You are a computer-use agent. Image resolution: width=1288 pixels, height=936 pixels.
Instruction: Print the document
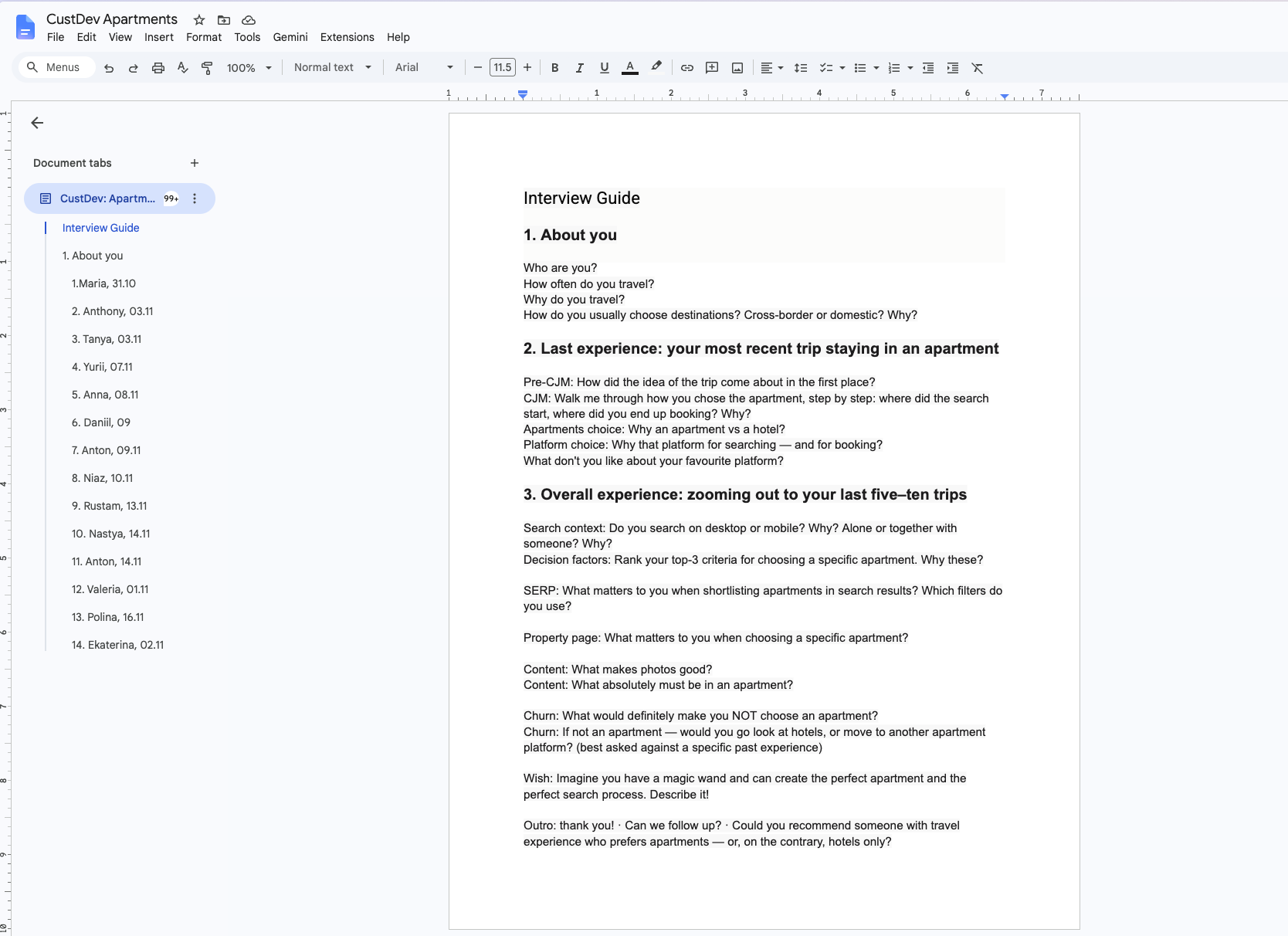click(158, 68)
